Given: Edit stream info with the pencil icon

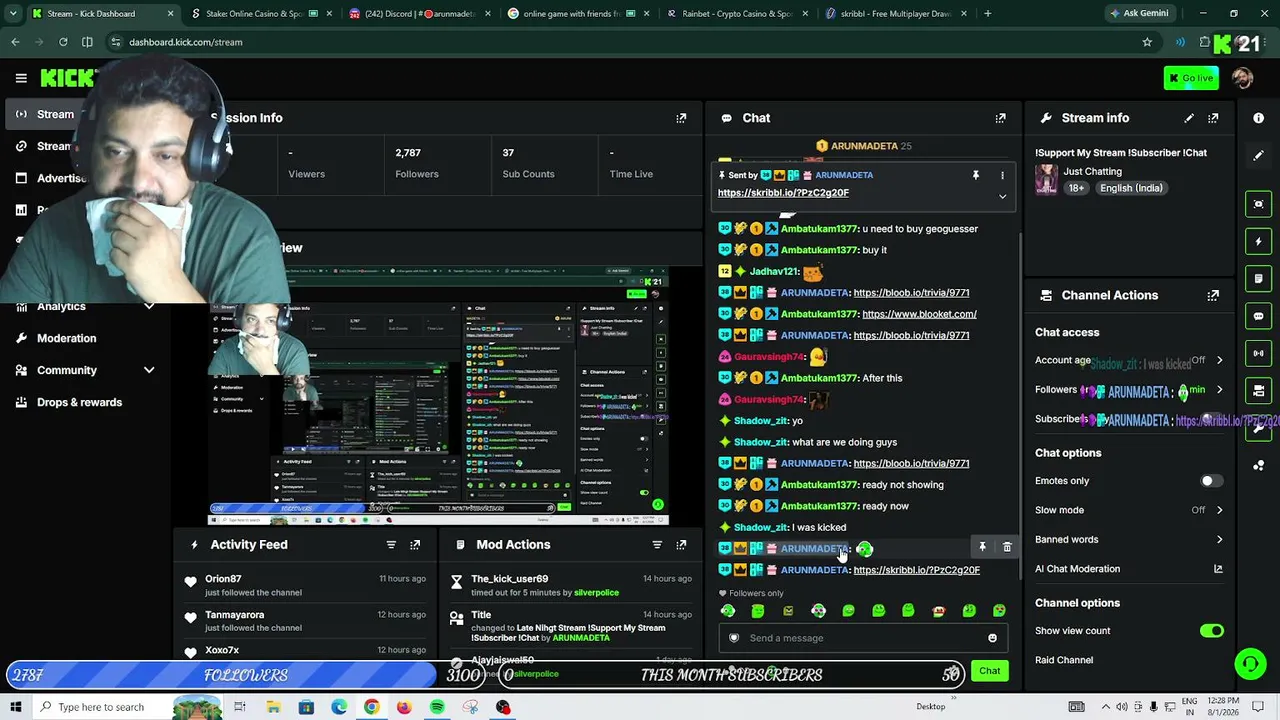Looking at the screenshot, I should [x=1189, y=118].
